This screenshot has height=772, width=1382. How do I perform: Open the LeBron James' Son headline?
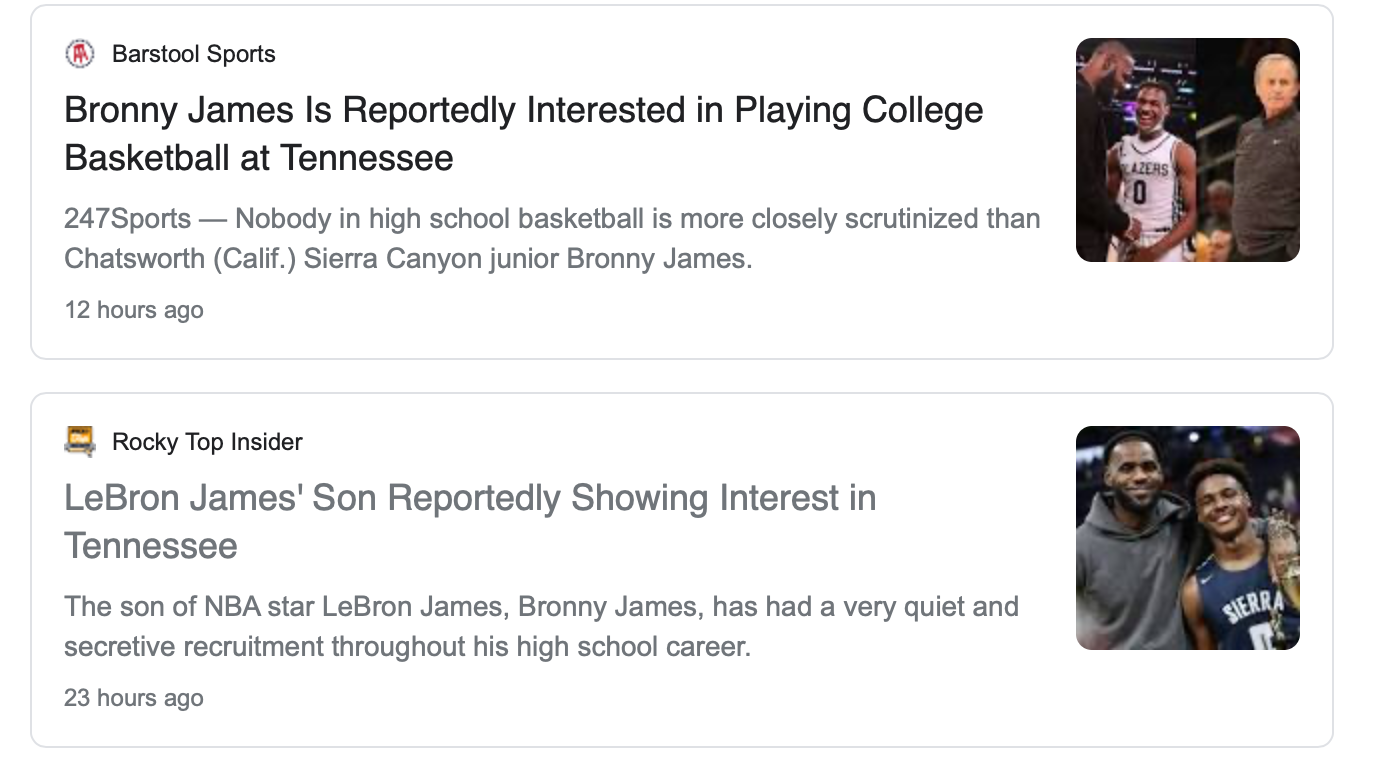point(470,498)
